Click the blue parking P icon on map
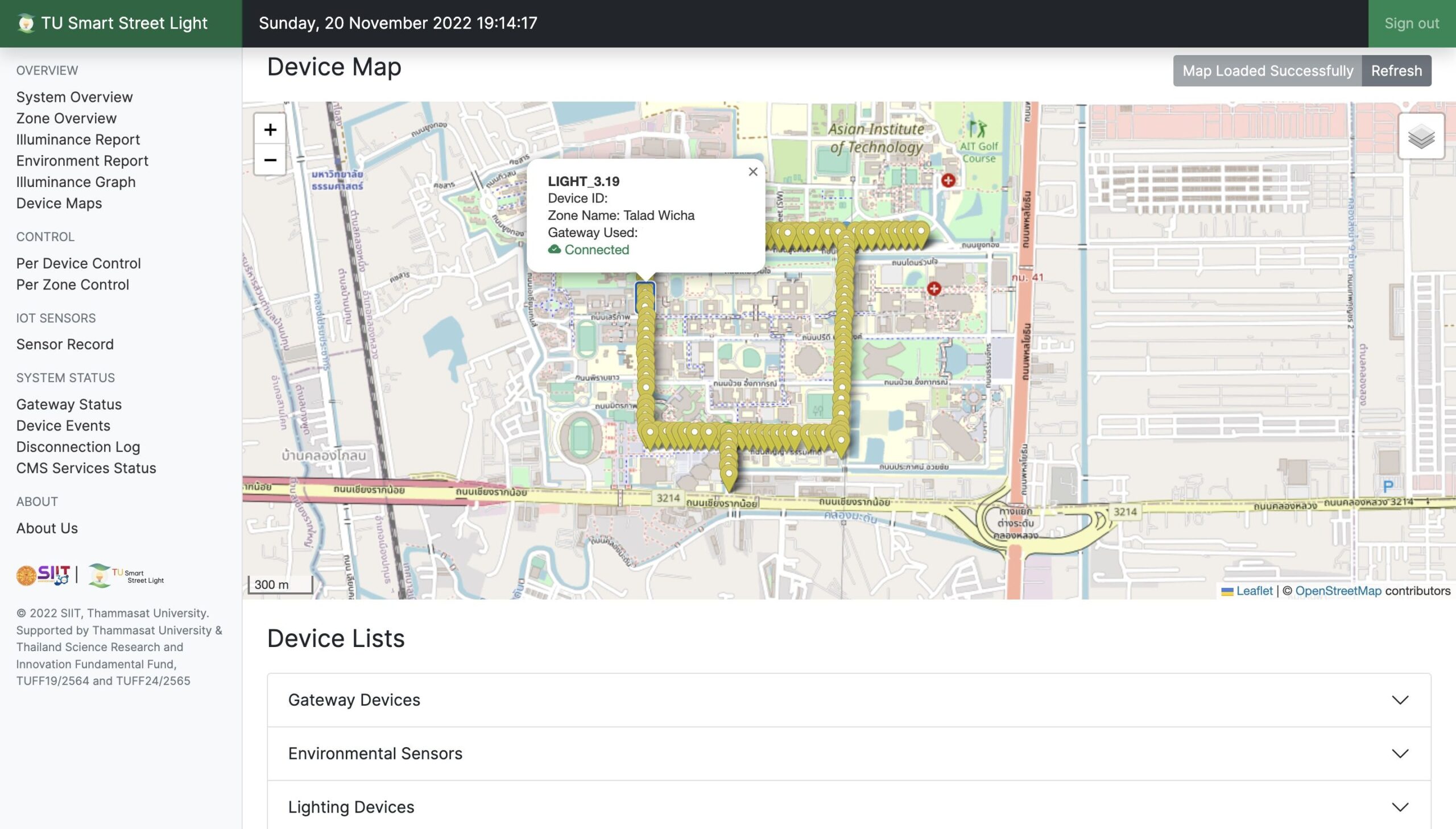The height and width of the screenshot is (829, 1456). tap(1388, 486)
